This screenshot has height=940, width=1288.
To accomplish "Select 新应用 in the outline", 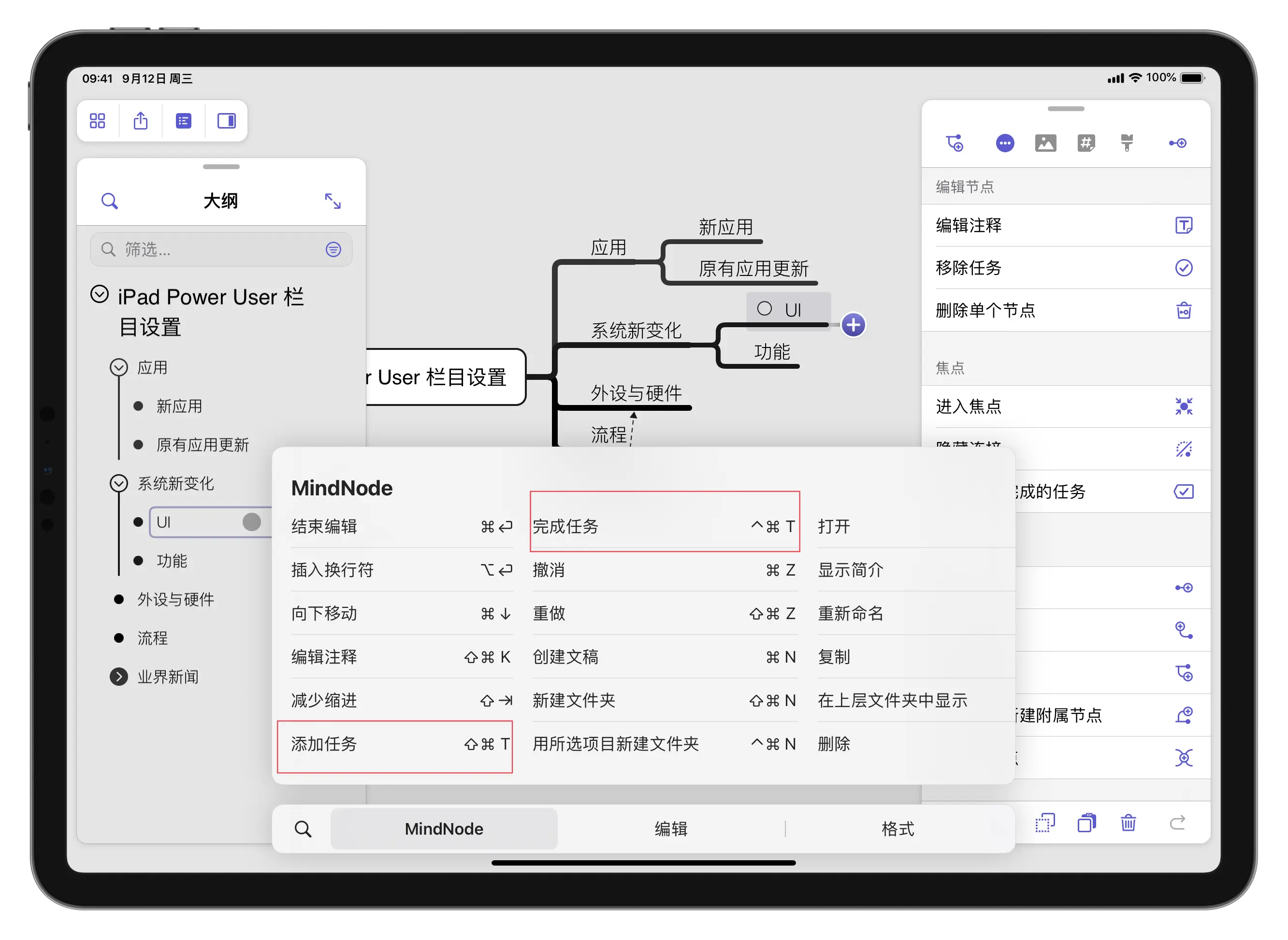I will coord(179,406).
